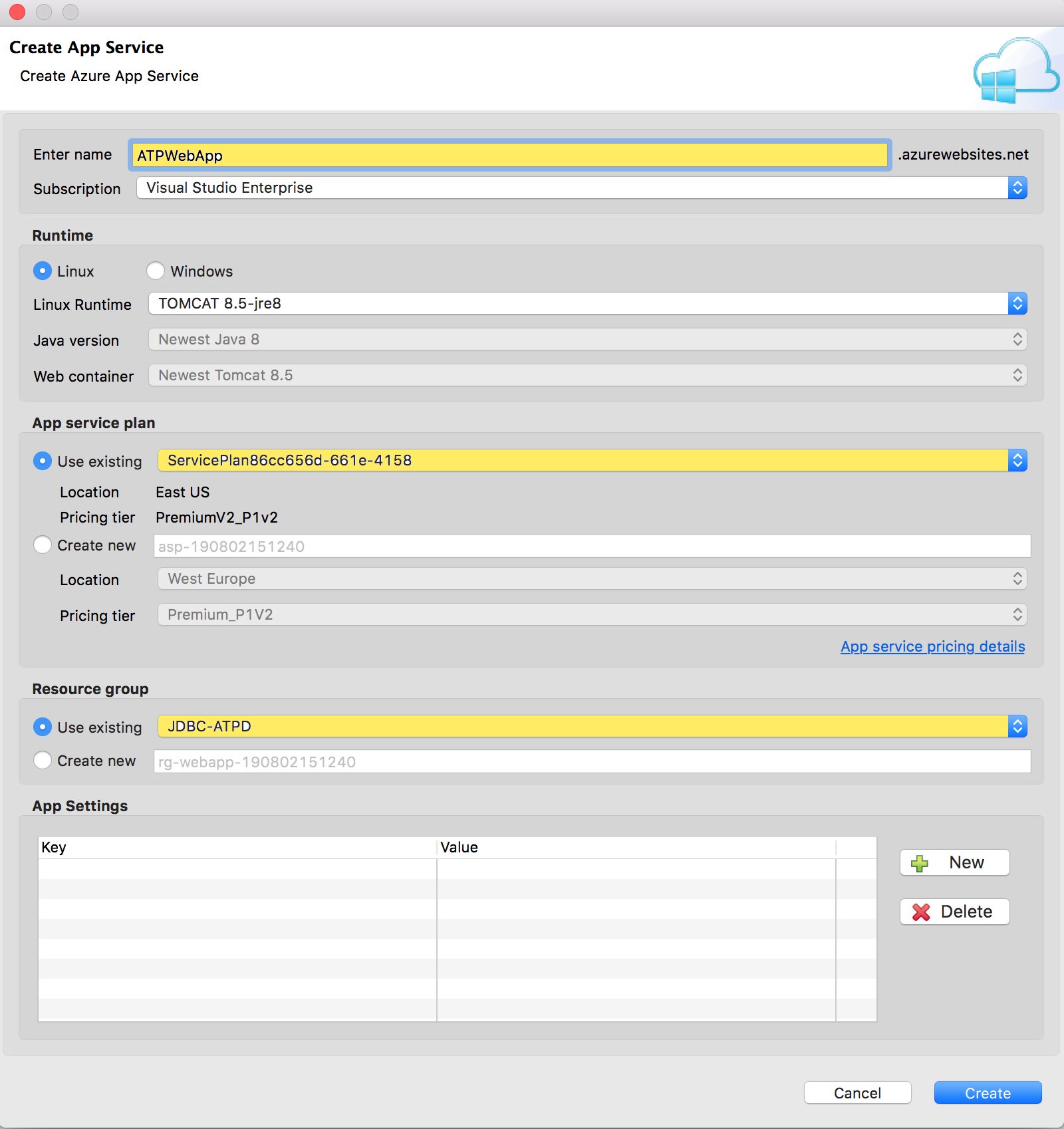Click the Azure cloud logo in header

[x=1015, y=70]
